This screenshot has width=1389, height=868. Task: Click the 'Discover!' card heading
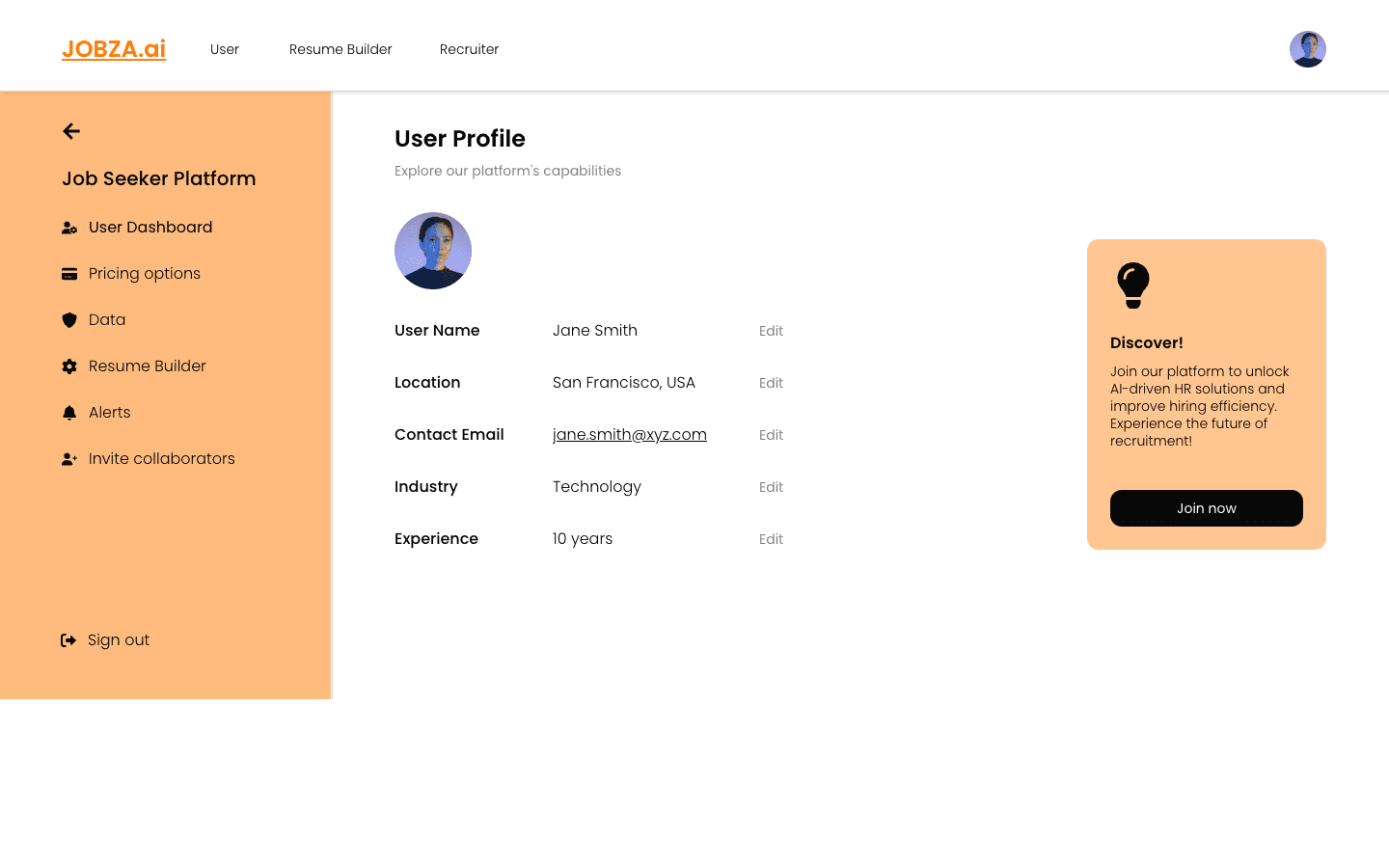[x=1147, y=343]
